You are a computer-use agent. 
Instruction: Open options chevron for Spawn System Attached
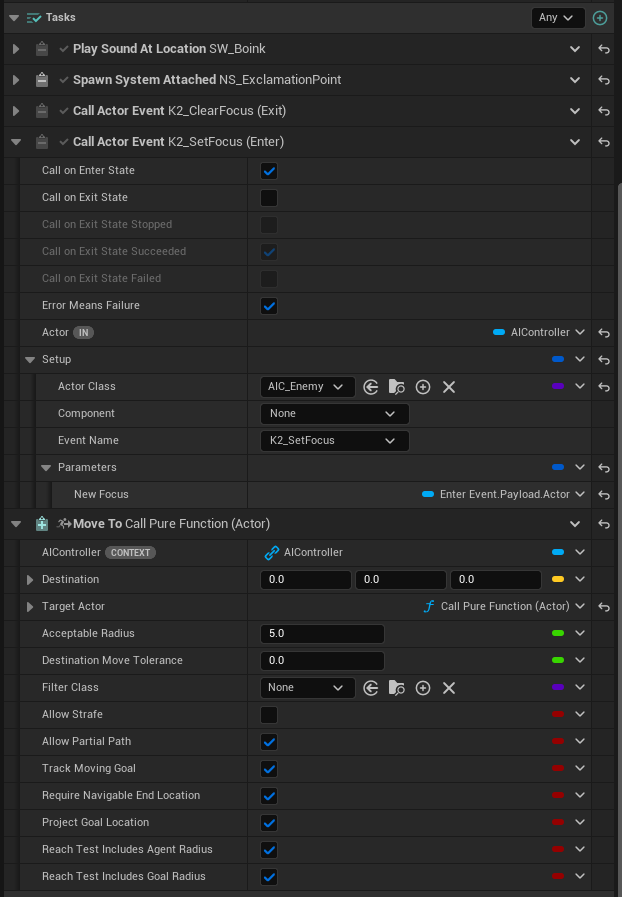pyautogui.click(x=575, y=80)
